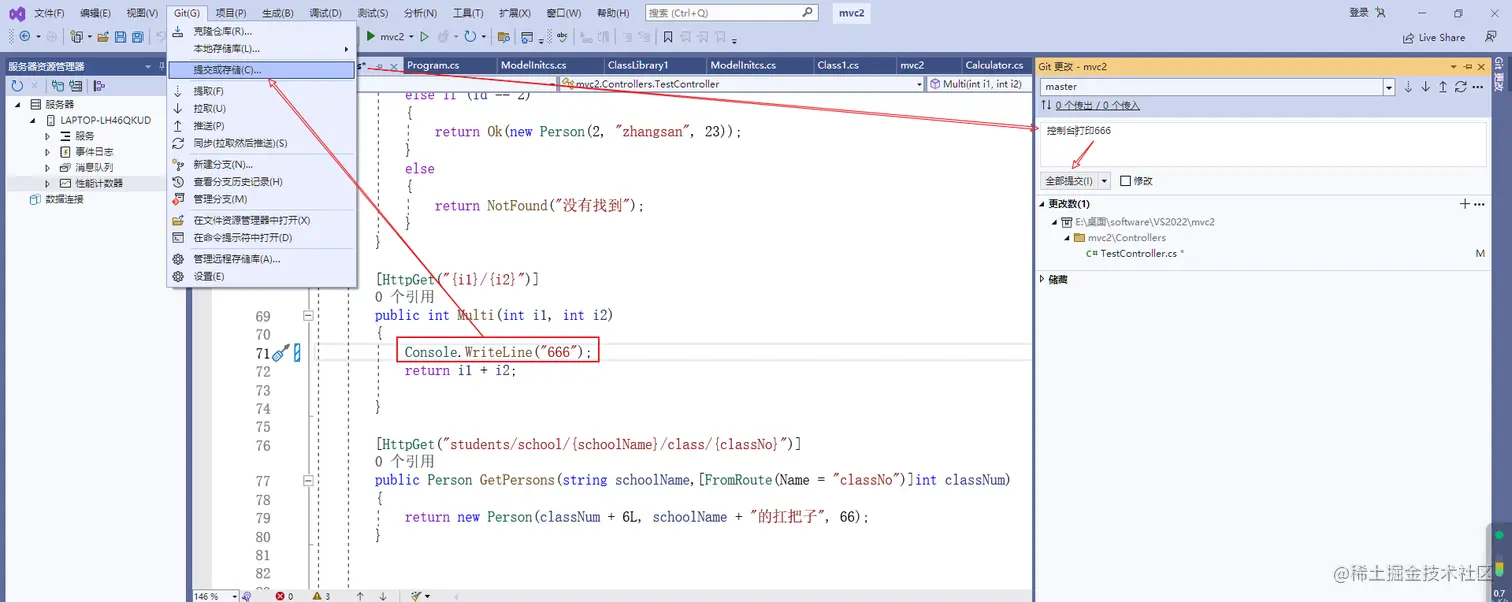Open the ellipsis menu in the Changes section
This screenshot has width=1512, height=602.
[1480, 204]
